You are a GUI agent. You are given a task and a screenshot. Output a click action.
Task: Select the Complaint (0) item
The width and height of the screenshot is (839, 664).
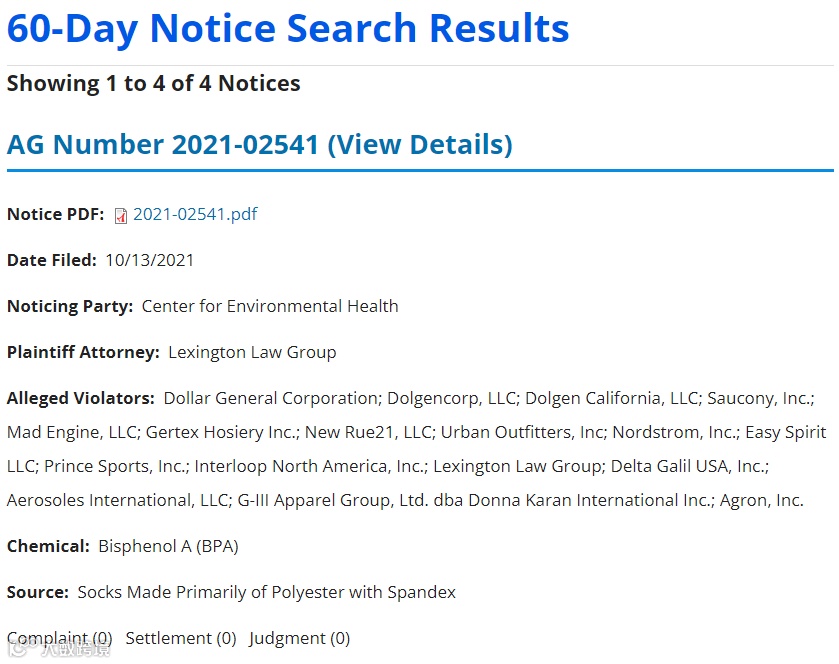pyautogui.click(x=60, y=638)
